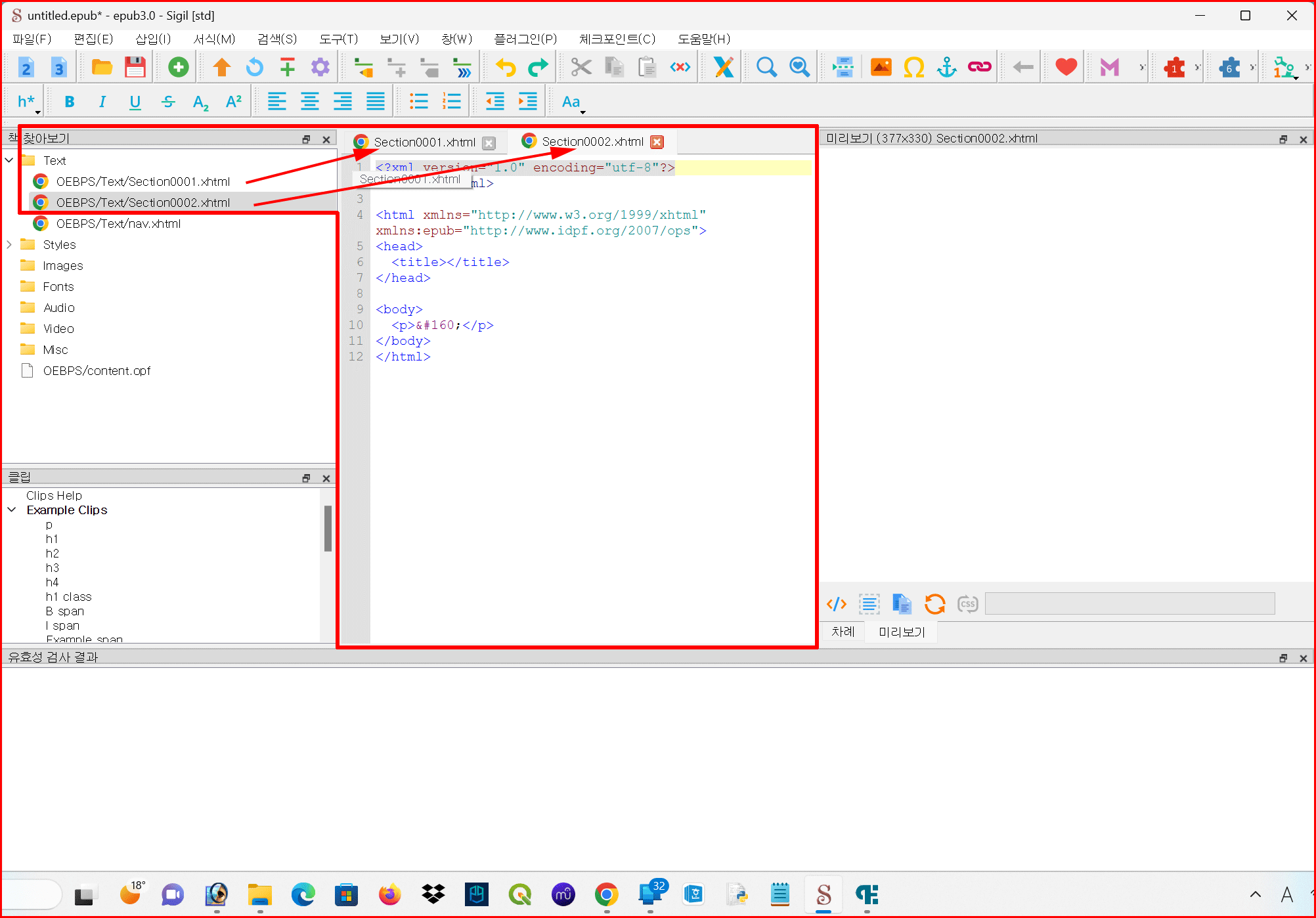Open Chrome from the taskbar

pos(606,894)
